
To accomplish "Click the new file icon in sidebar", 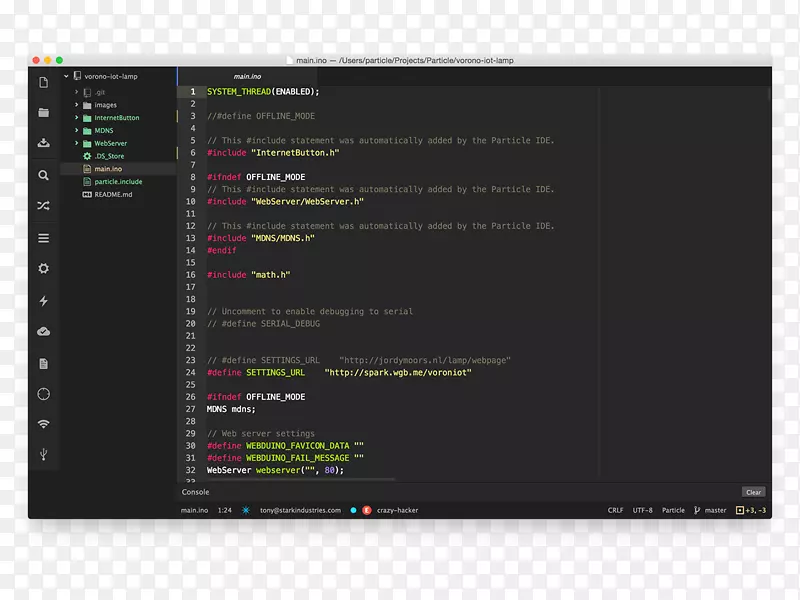I will [x=43, y=83].
